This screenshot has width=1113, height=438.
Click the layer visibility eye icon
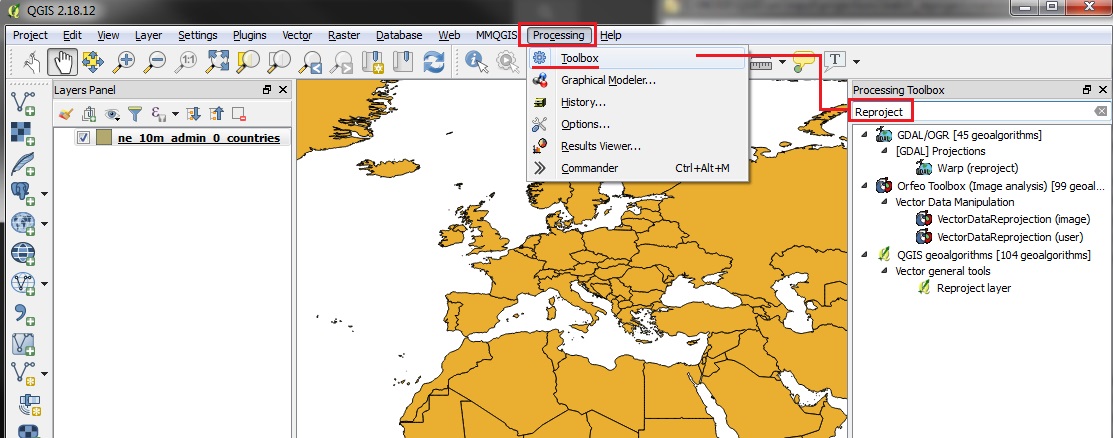[x=111, y=114]
